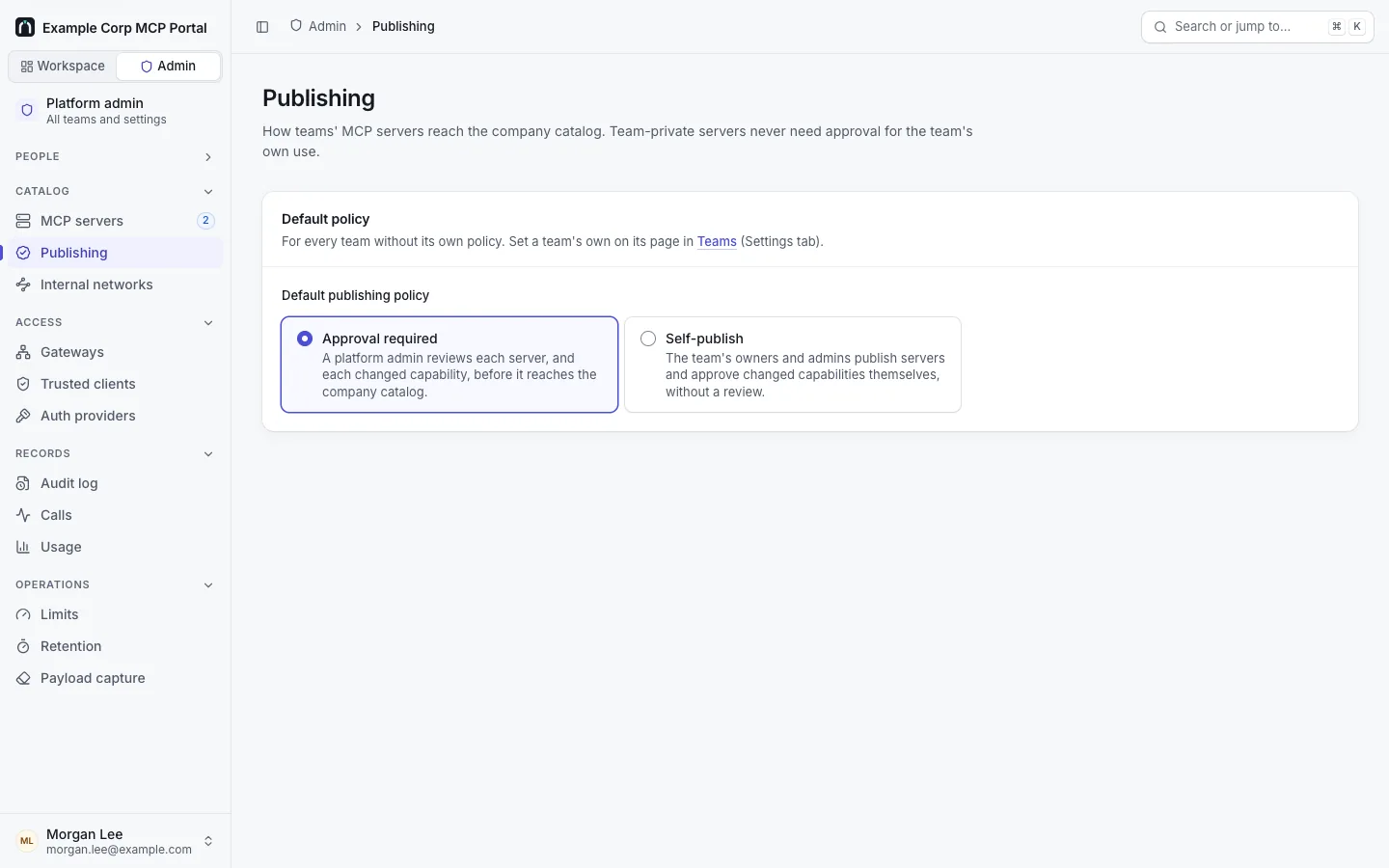Open the Retention settings page
Image resolution: width=1389 pixels, height=868 pixels.
pos(115,646)
